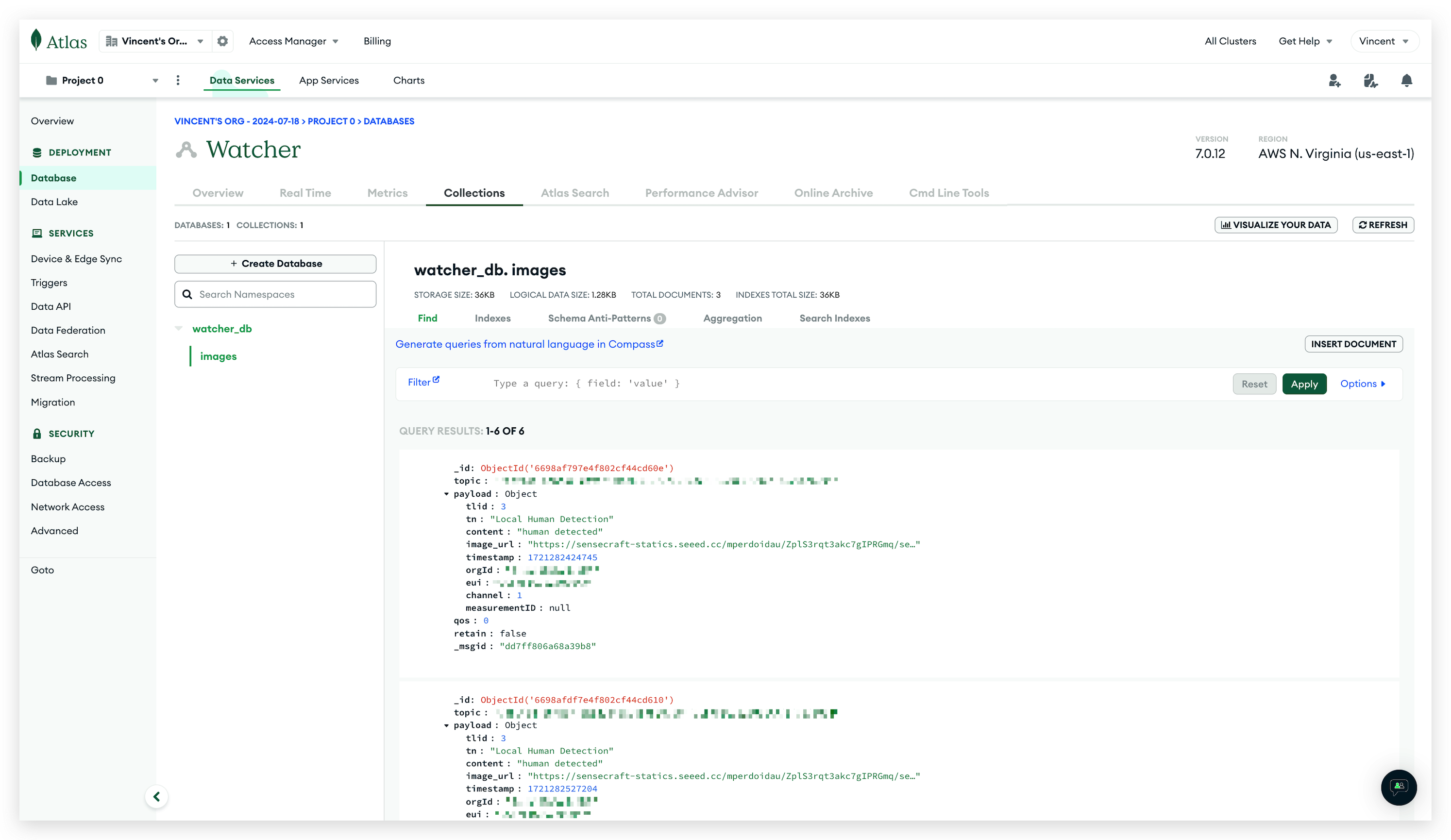The height and width of the screenshot is (840, 1451).
Task: Open the alerts bell icon
Action: 1406,80
